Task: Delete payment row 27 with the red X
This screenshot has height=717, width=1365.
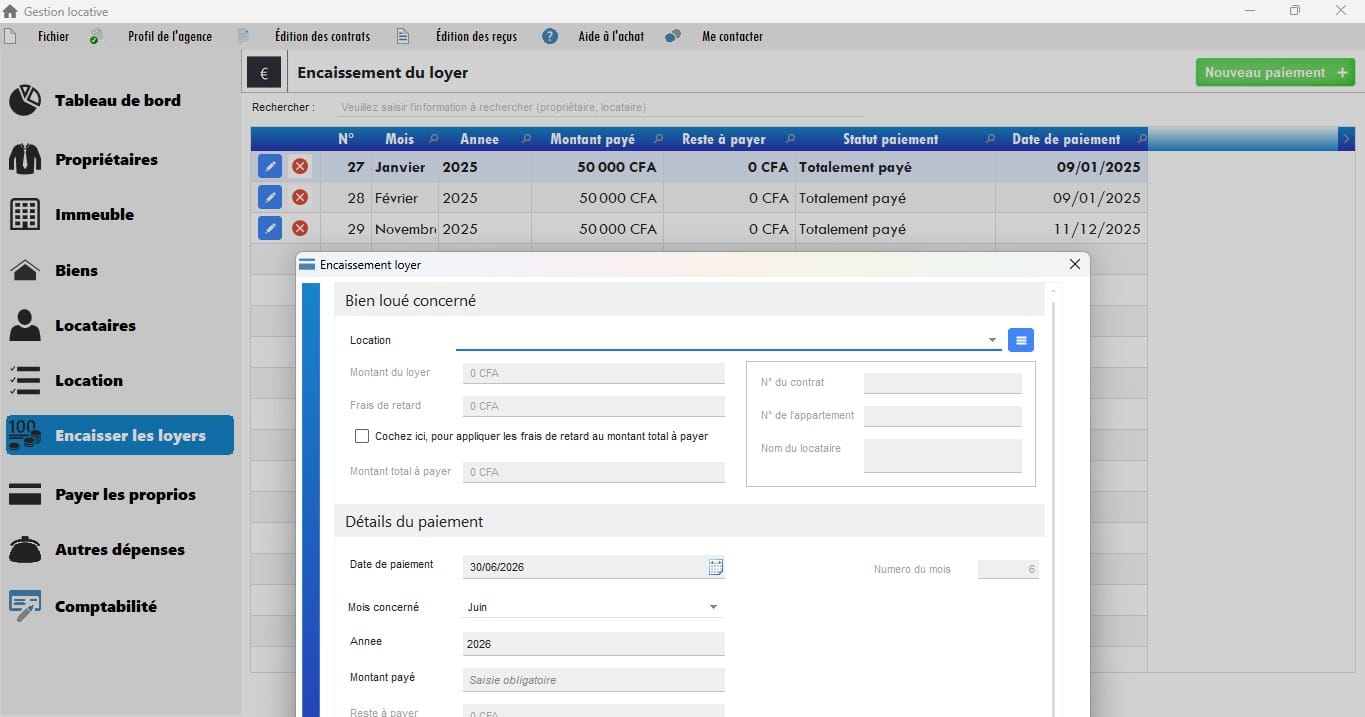Action: (299, 167)
